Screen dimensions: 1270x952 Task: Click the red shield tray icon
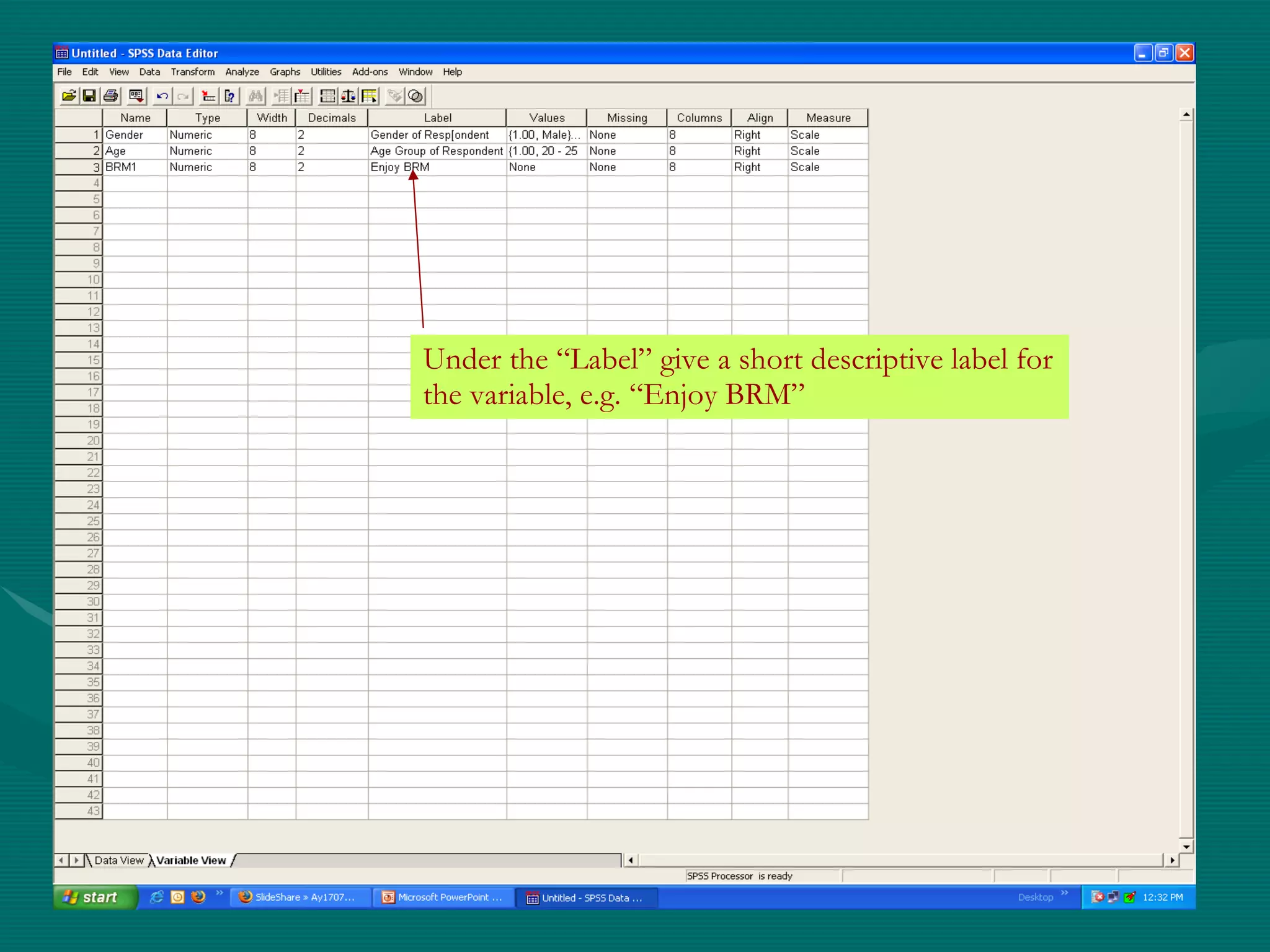click(x=1097, y=897)
